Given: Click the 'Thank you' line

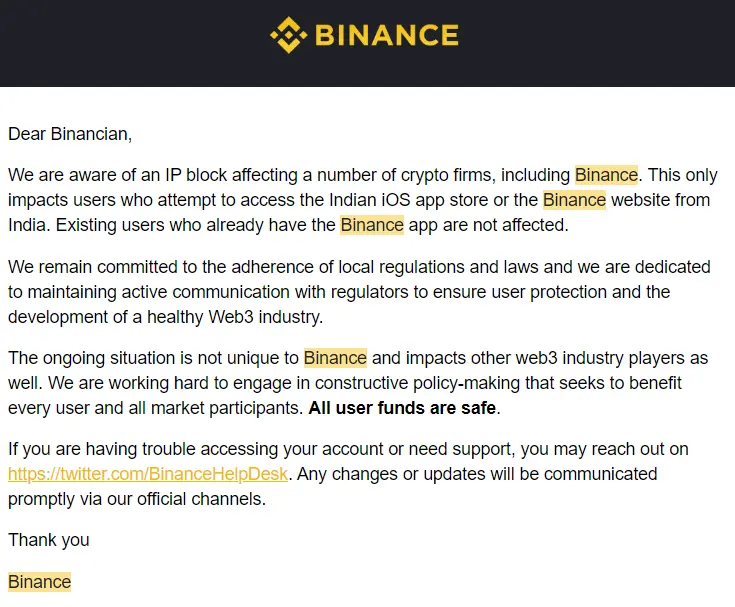Looking at the screenshot, I should (x=49, y=540).
